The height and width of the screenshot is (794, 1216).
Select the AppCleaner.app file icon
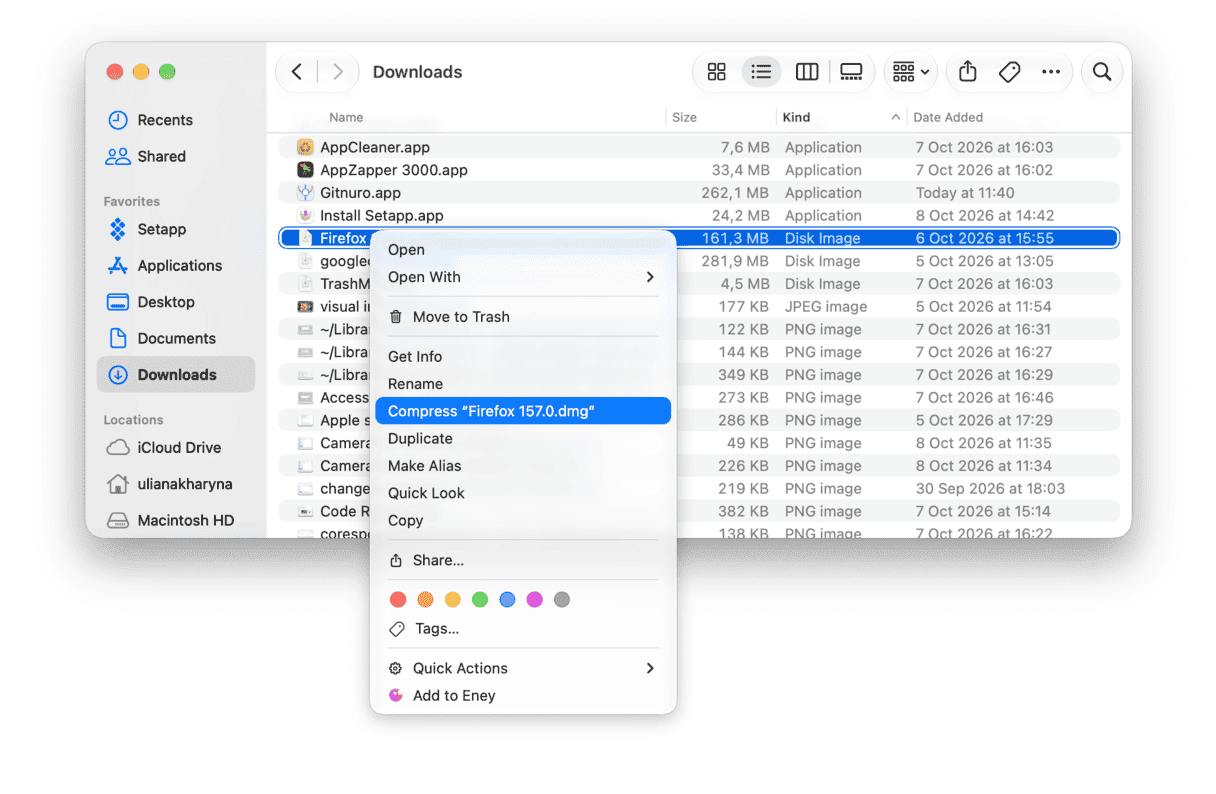(305, 147)
